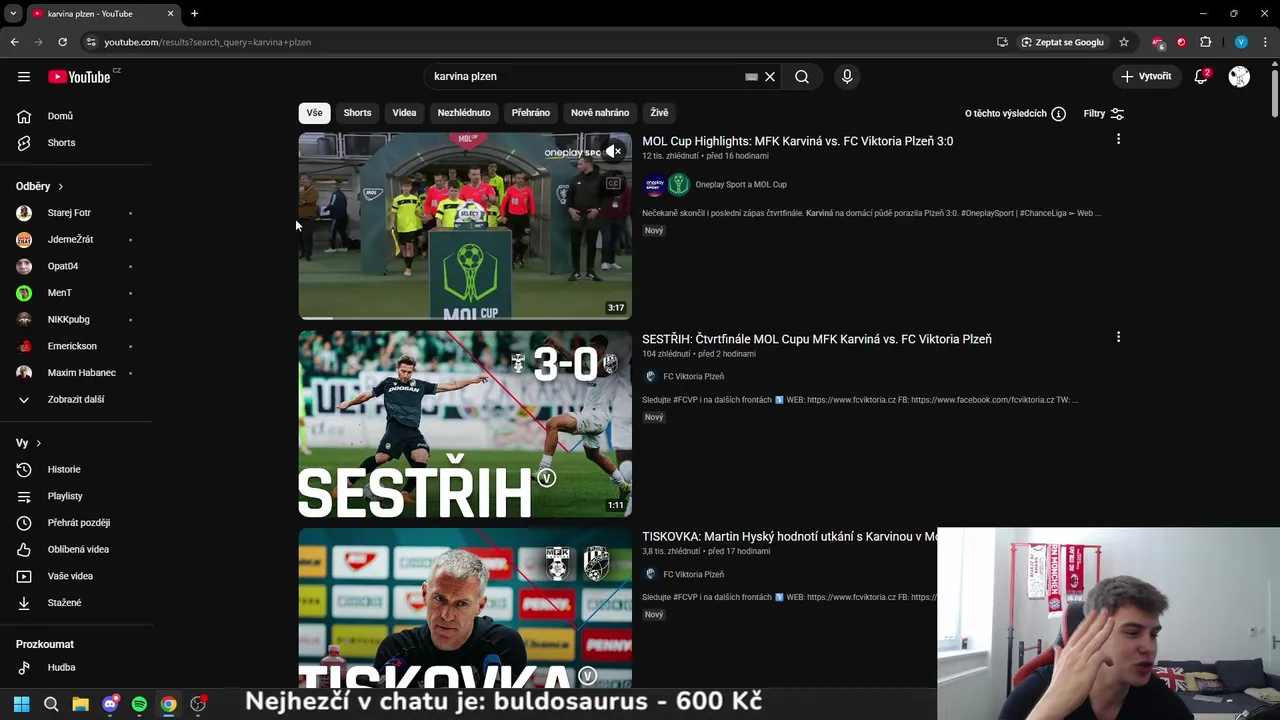Select the Shorts filter chip
Viewport: 1280px width, 720px height.
click(x=357, y=113)
